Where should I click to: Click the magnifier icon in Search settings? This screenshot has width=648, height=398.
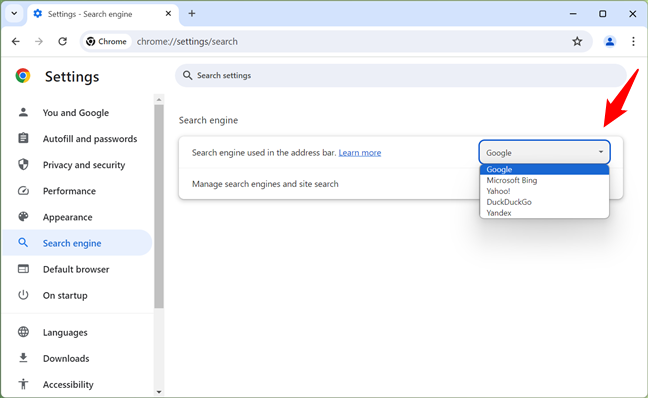coord(187,75)
